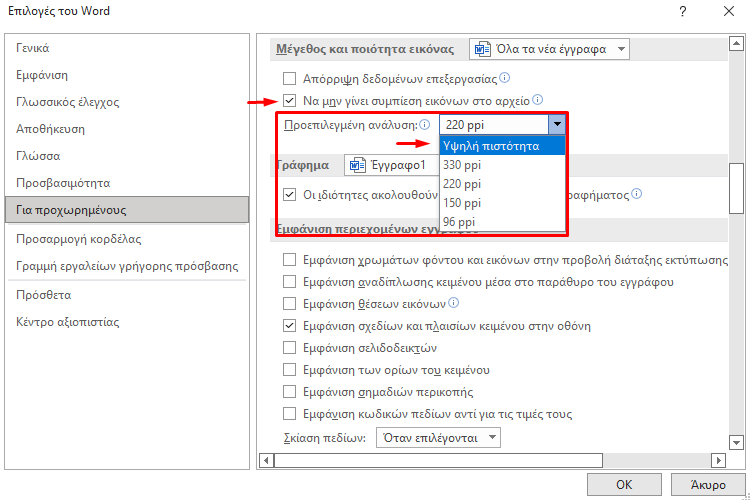Open Προσαρμογή κορδέλας category
This screenshot has width=750, height=500.
(x=127, y=239)
